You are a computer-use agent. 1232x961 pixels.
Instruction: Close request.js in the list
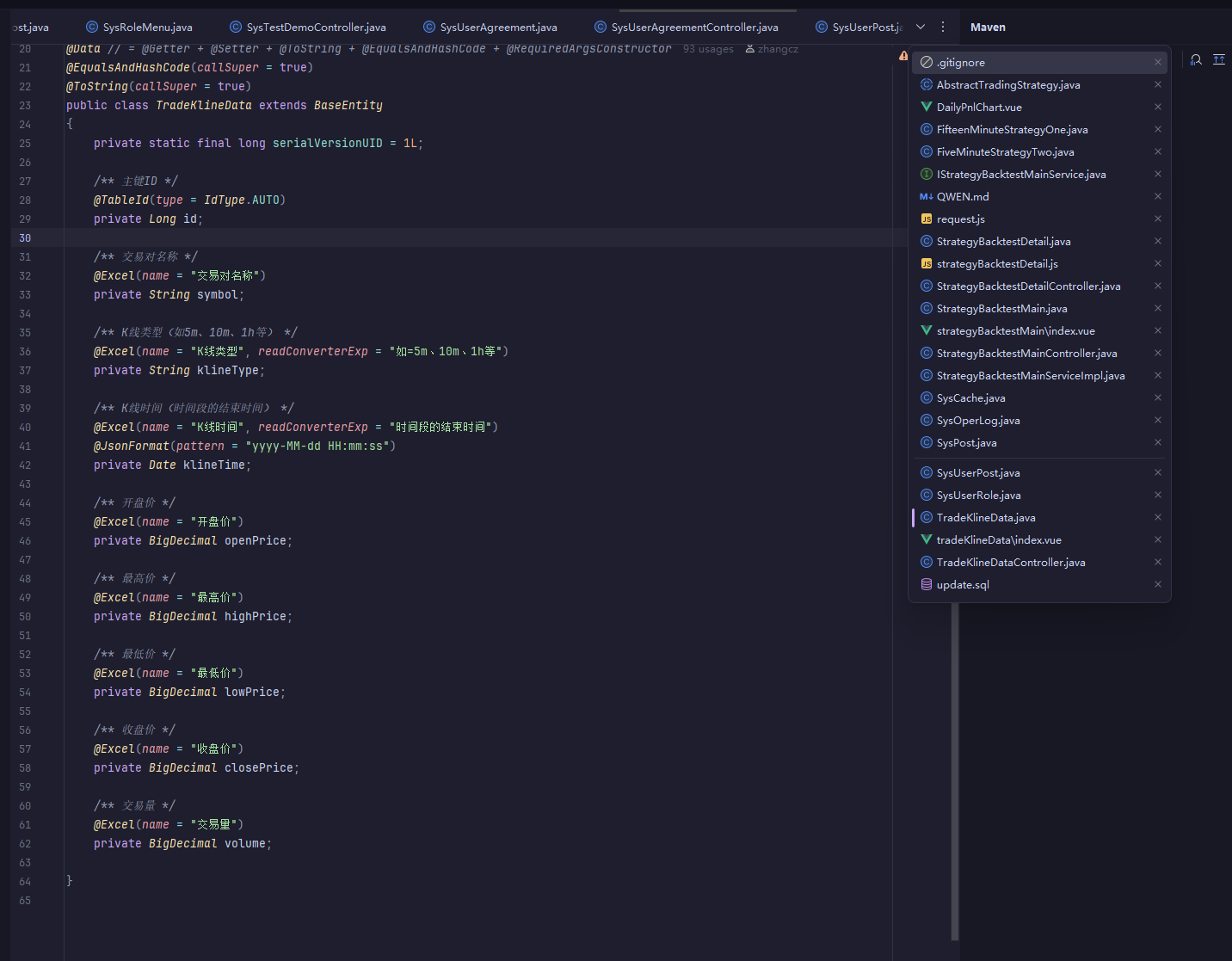pyautogui.click(x=1158, y=219)
